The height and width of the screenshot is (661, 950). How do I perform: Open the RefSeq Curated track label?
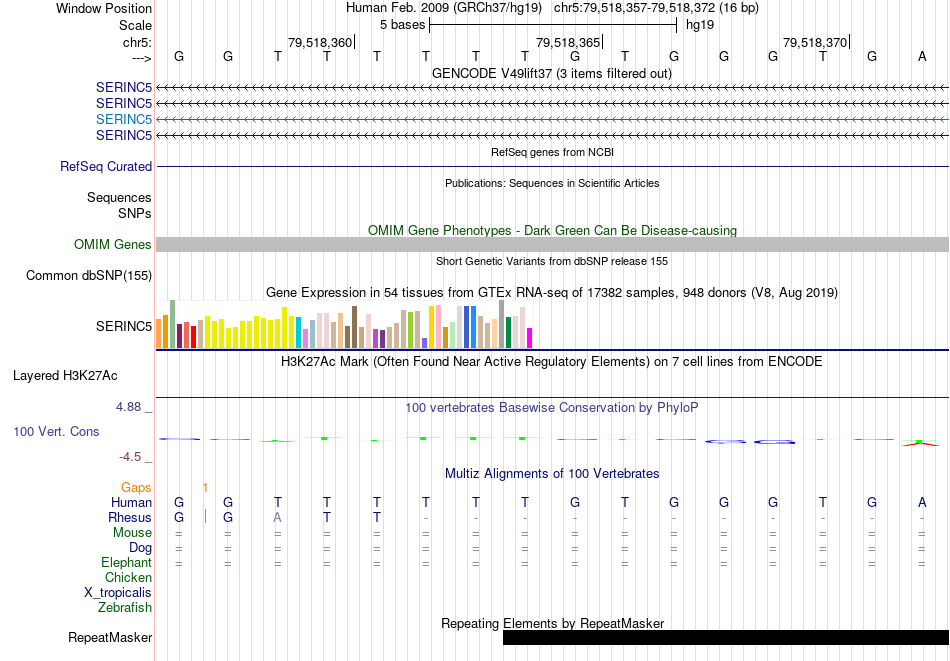click(x=106, y=167)
